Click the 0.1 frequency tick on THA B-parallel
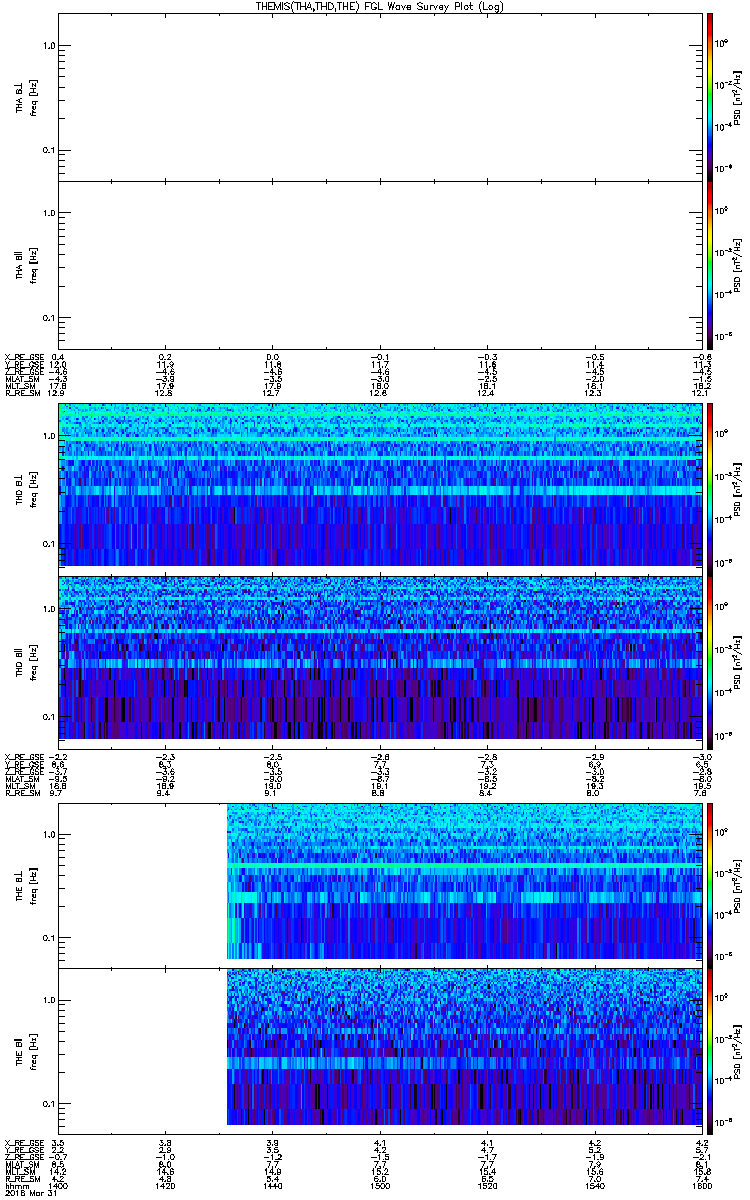The image size is (750, 1200). point(49,318)
